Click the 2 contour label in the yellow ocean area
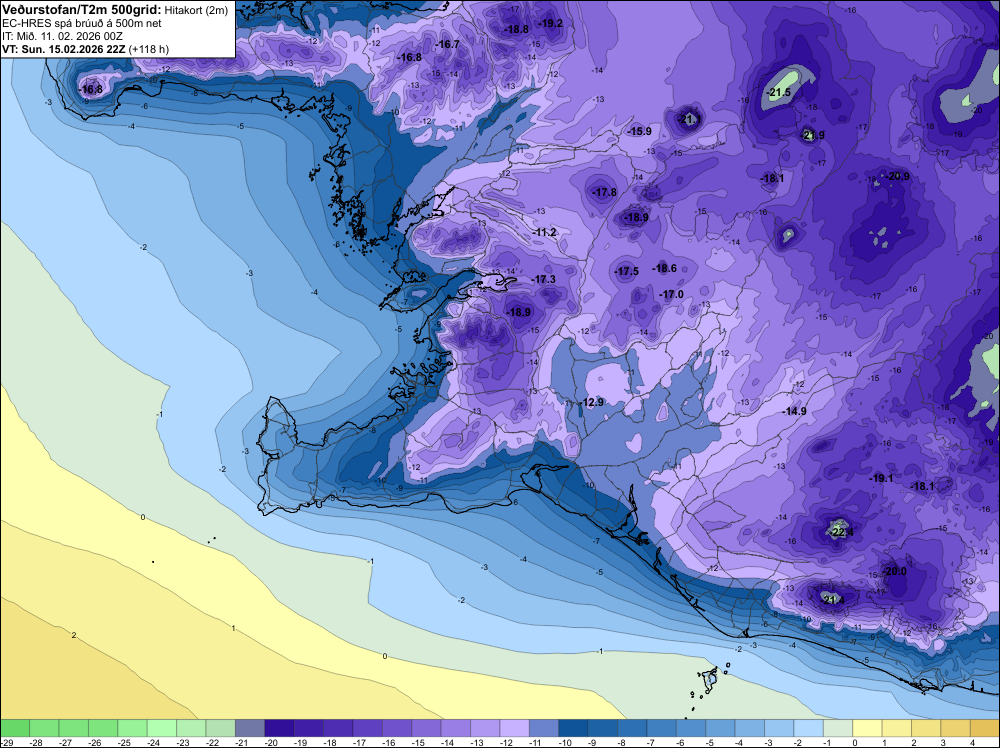 tap(74, 635)
